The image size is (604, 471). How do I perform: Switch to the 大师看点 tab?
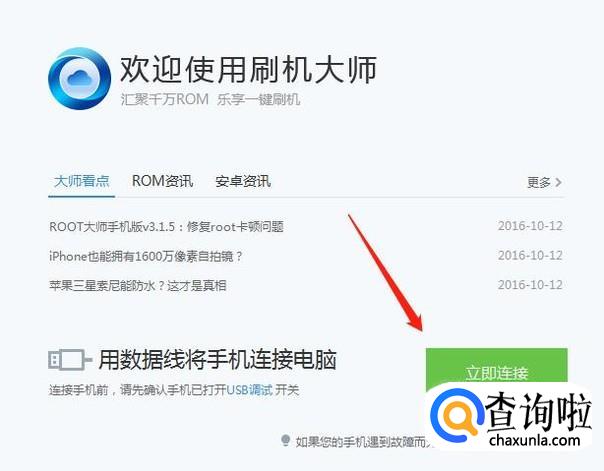82,181
